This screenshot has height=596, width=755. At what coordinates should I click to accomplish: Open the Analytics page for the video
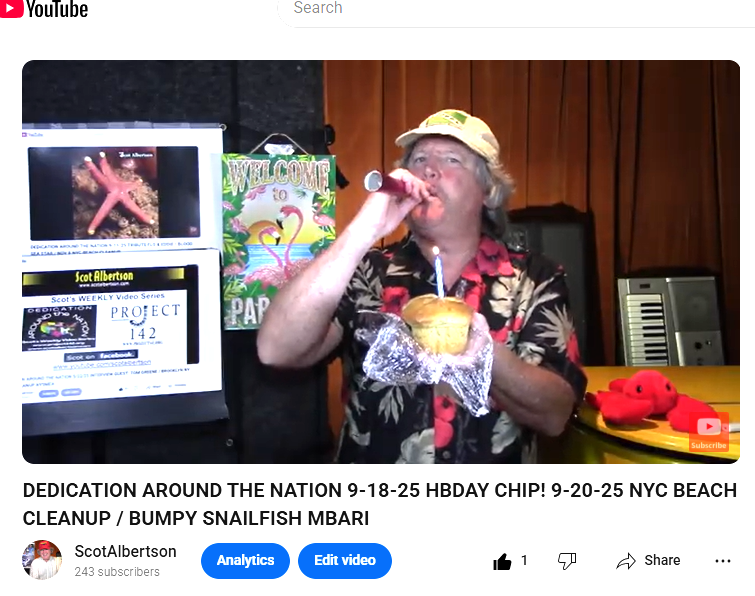click(x=245, y=560)
